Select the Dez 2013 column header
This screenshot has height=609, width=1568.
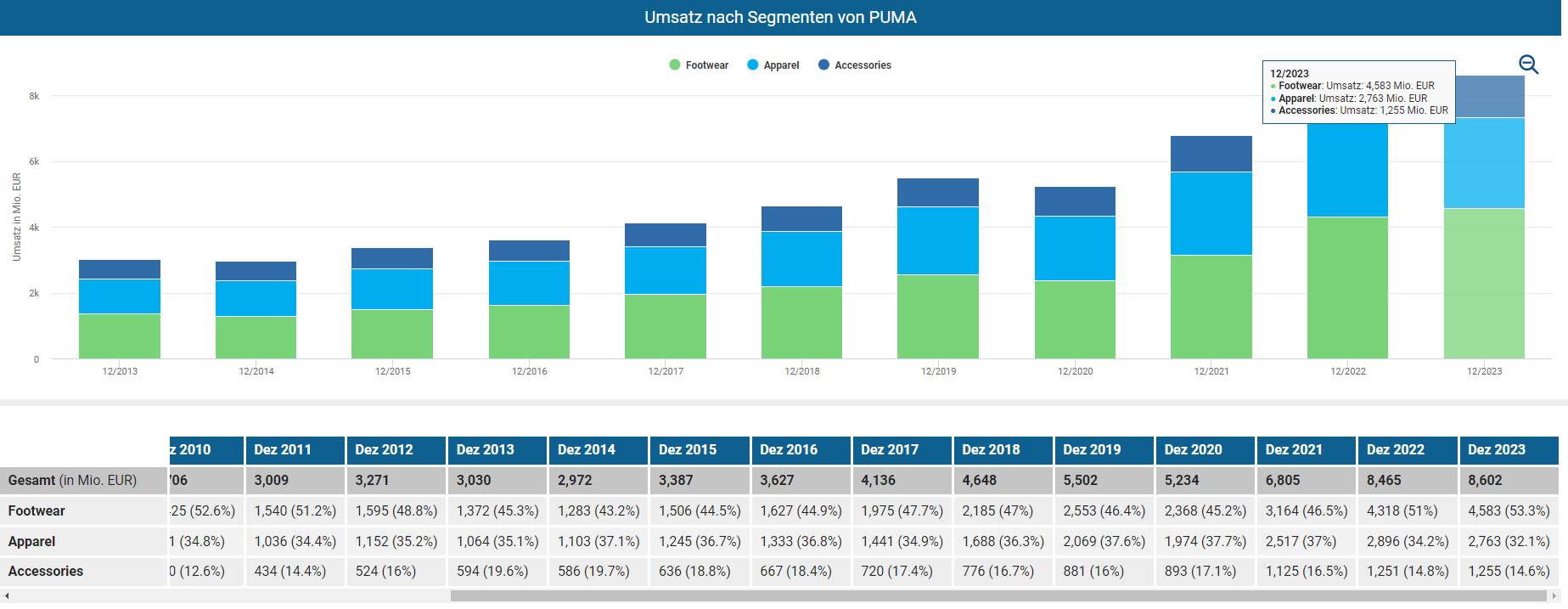click(x=497, y=450)
